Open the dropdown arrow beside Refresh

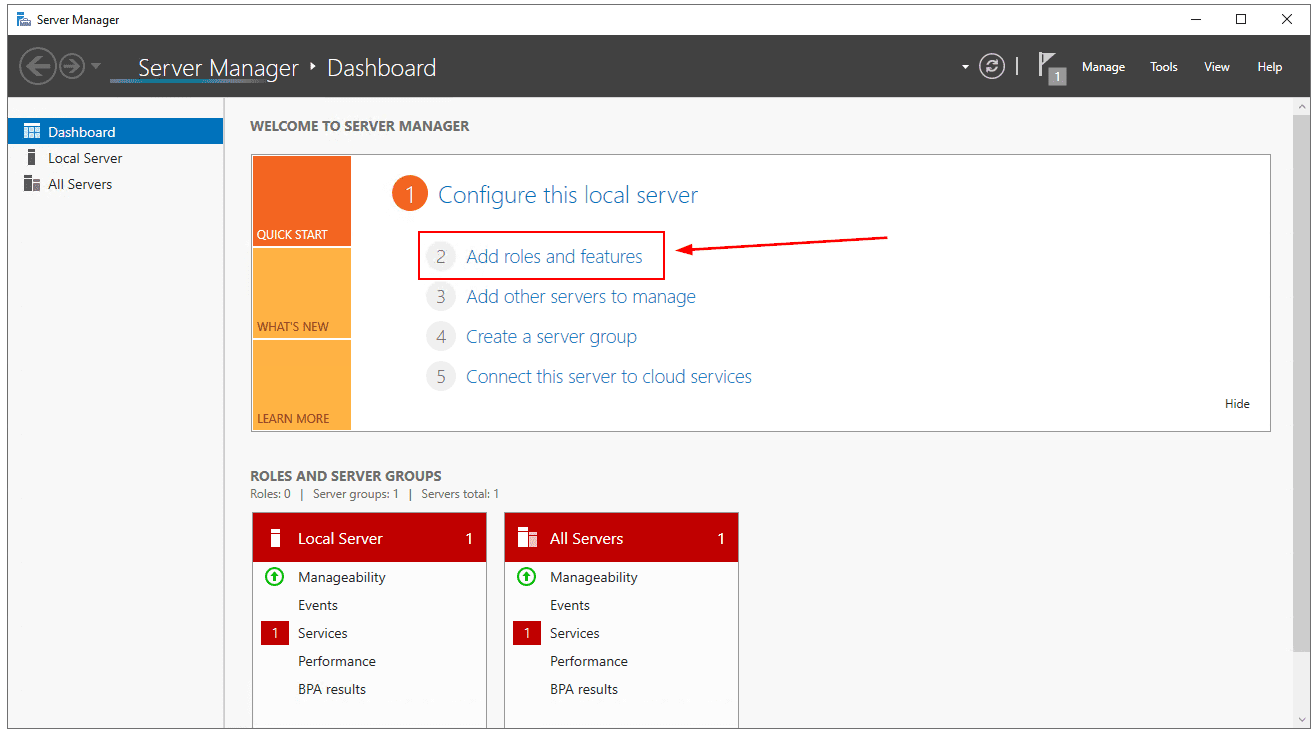tap(965, 67)
